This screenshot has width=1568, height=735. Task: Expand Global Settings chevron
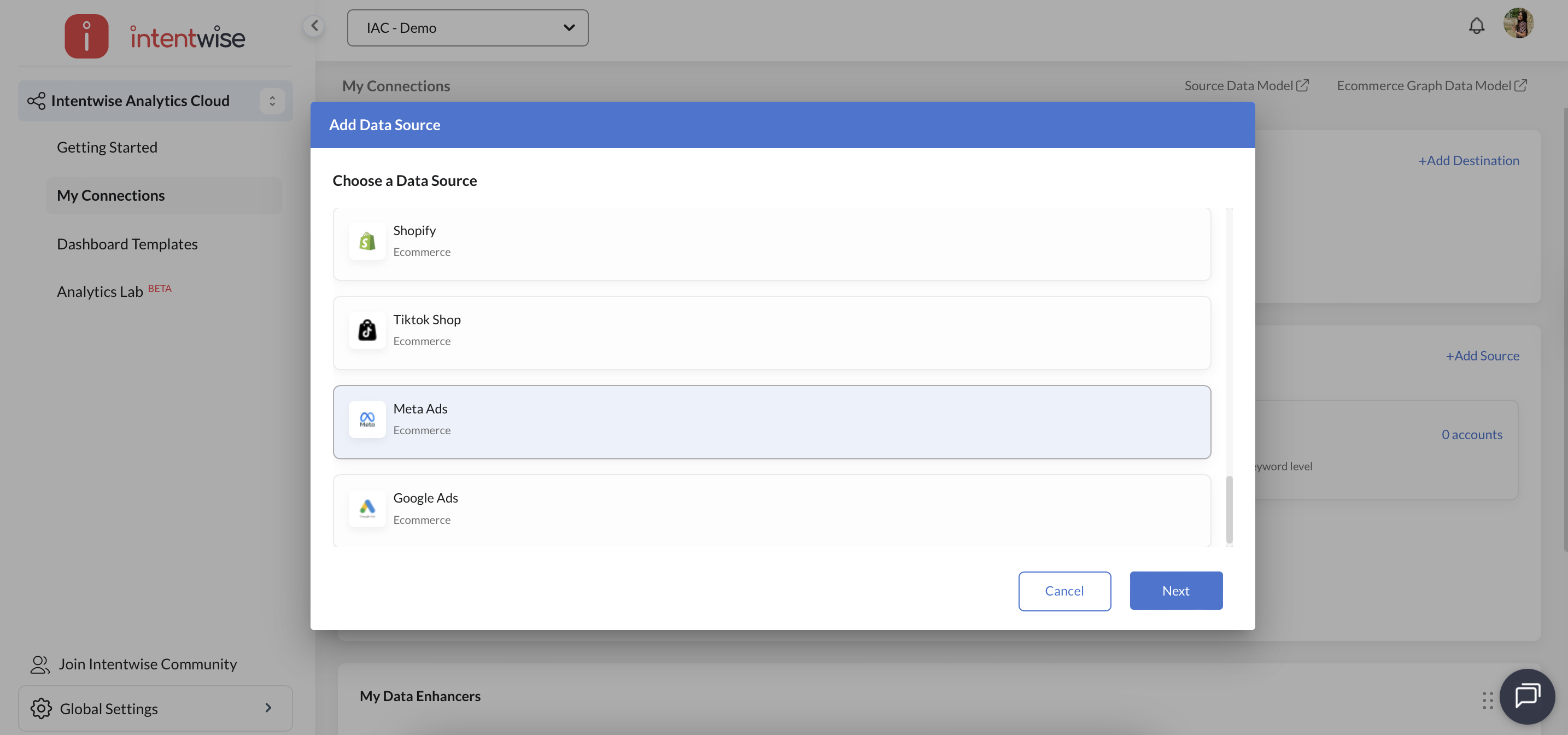pyautogui.click(x=268, y=708)
